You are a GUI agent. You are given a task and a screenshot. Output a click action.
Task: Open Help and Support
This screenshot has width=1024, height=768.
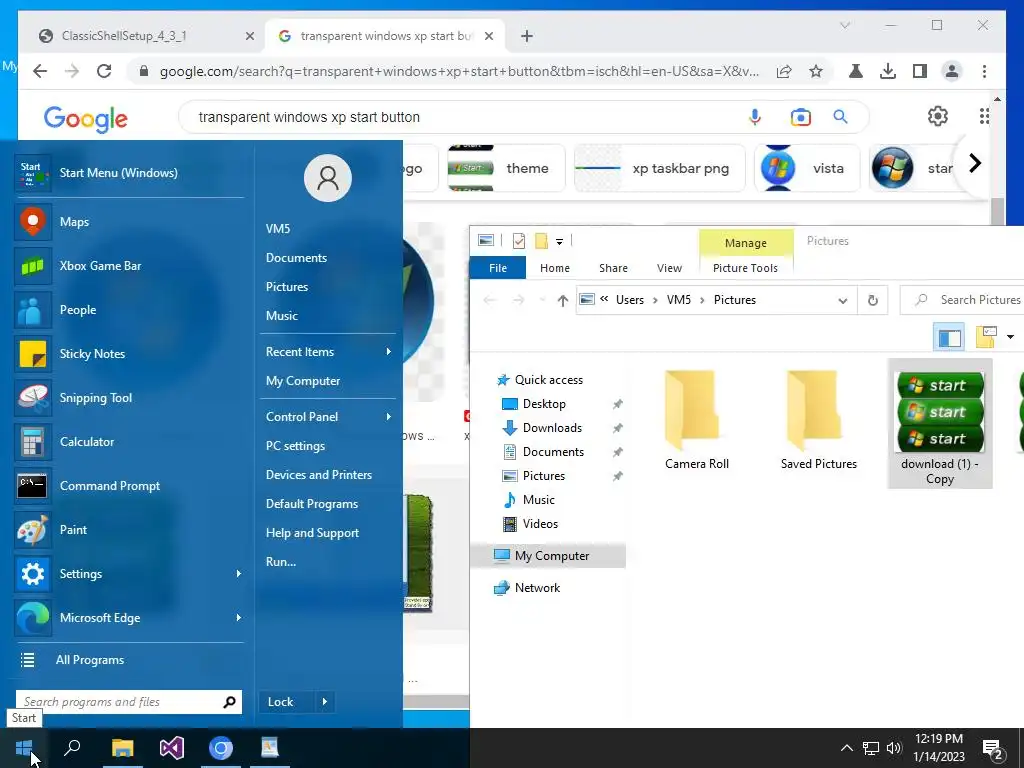[312, 533]
